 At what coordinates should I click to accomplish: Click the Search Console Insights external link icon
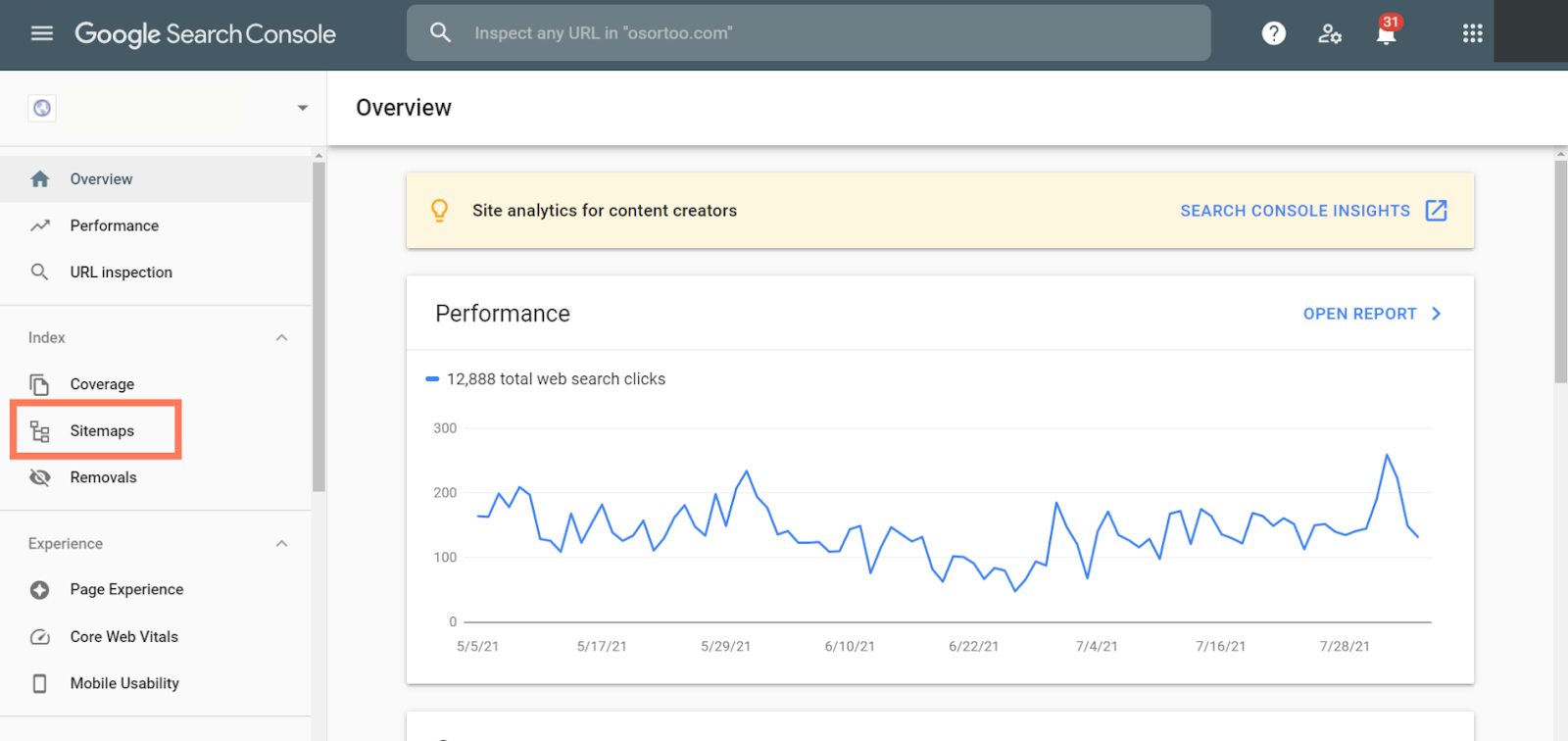pyautogui.click(x=1436, y=211)
